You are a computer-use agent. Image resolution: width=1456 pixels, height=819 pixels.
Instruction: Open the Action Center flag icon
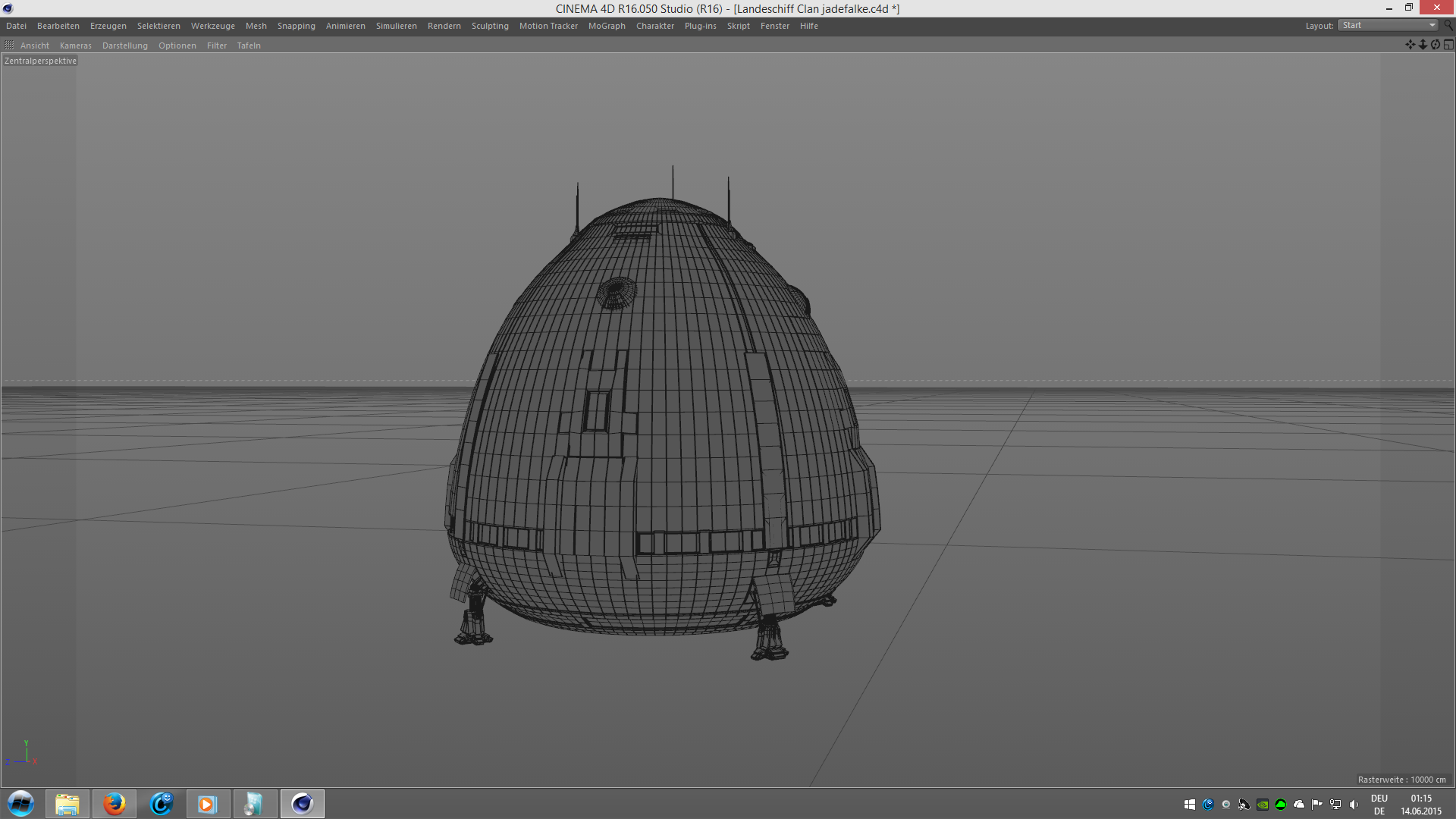(x=1317, y=805)
